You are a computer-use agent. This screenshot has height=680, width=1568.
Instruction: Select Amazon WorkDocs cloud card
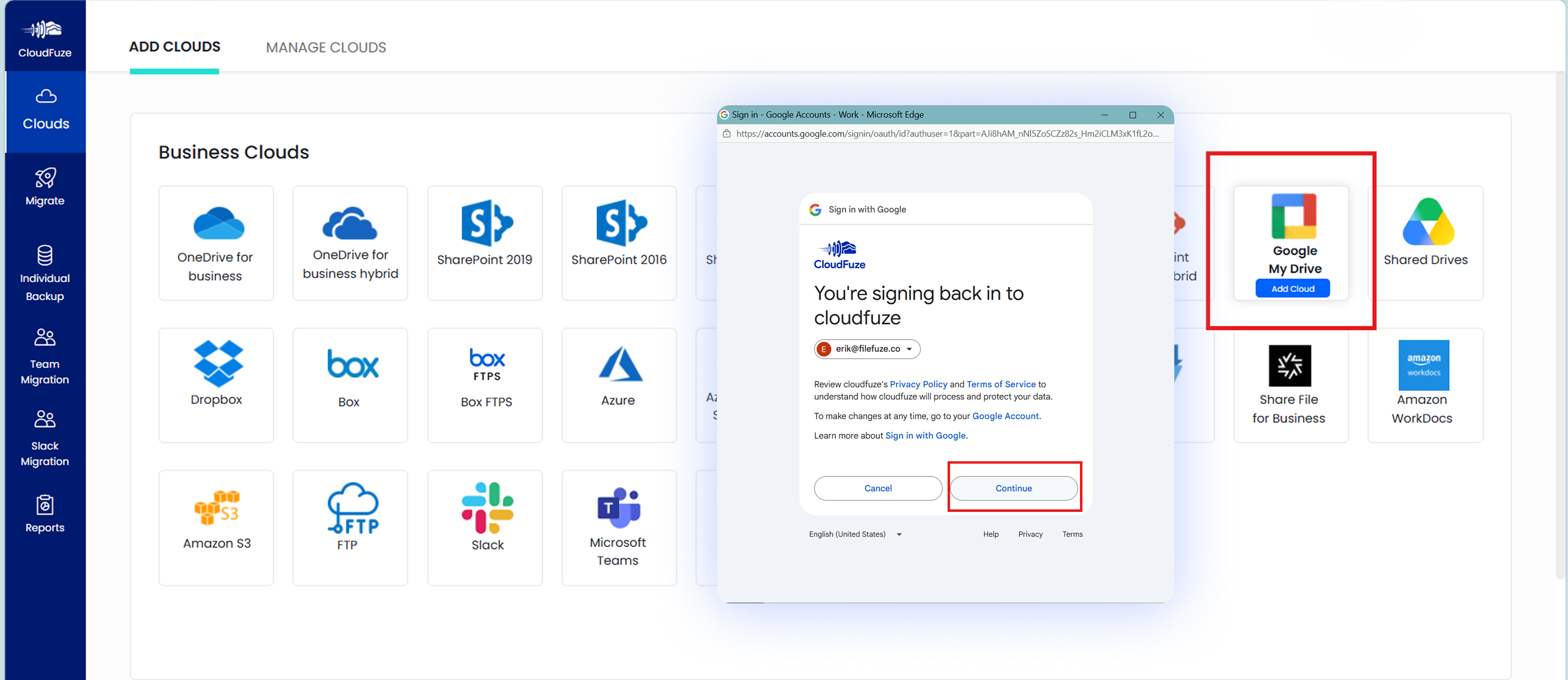coord(1426,385)
